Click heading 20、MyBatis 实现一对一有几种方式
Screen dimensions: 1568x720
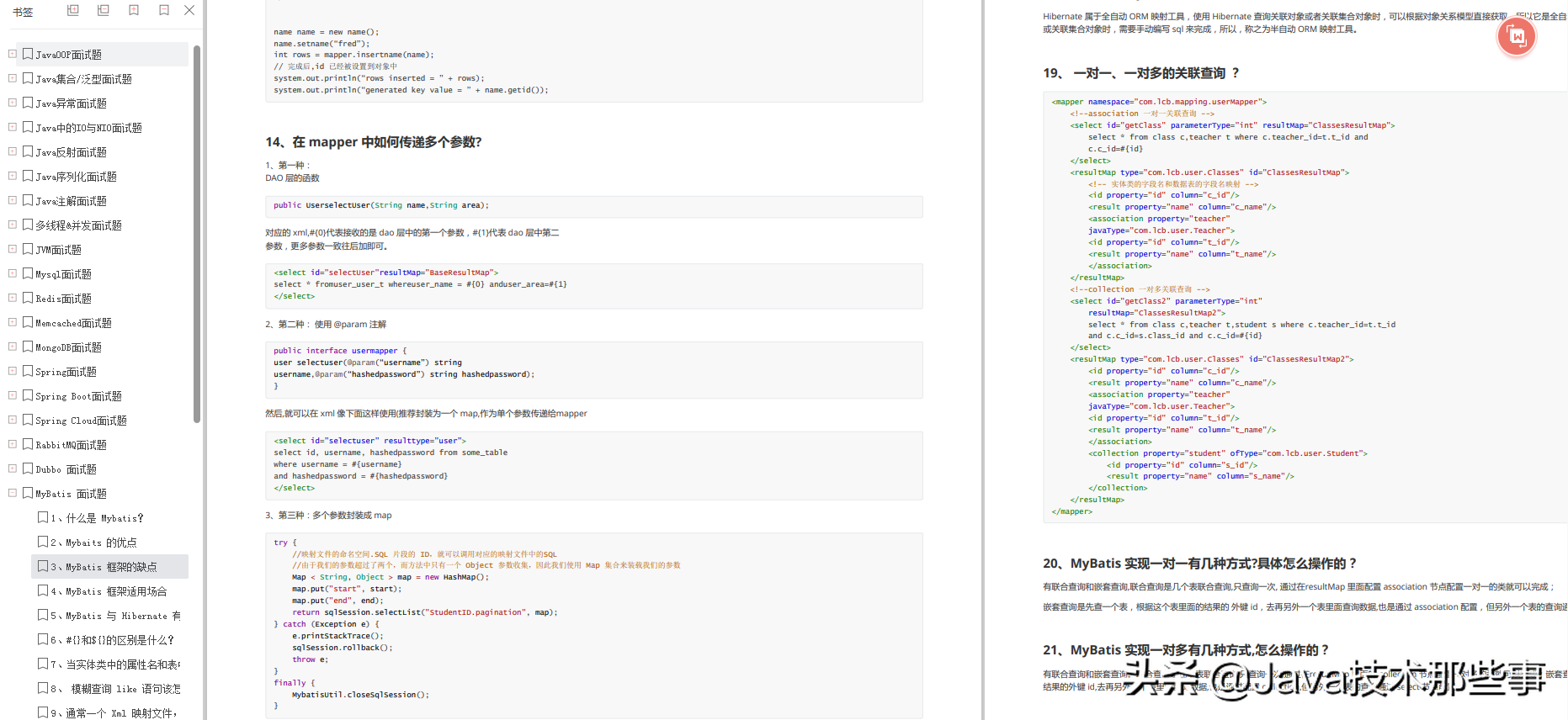click(1199, 564)
